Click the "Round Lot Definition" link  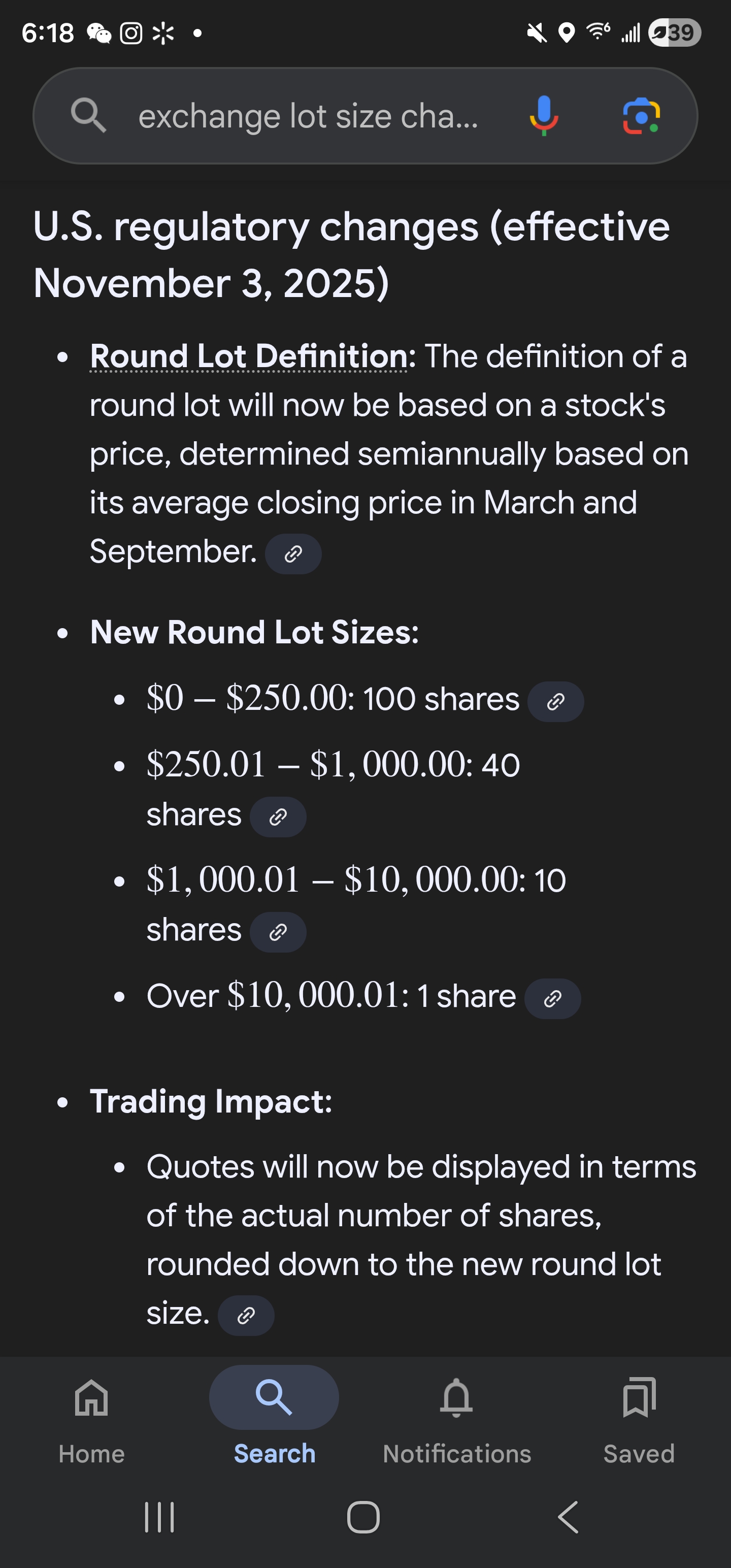tap(249, 356)
